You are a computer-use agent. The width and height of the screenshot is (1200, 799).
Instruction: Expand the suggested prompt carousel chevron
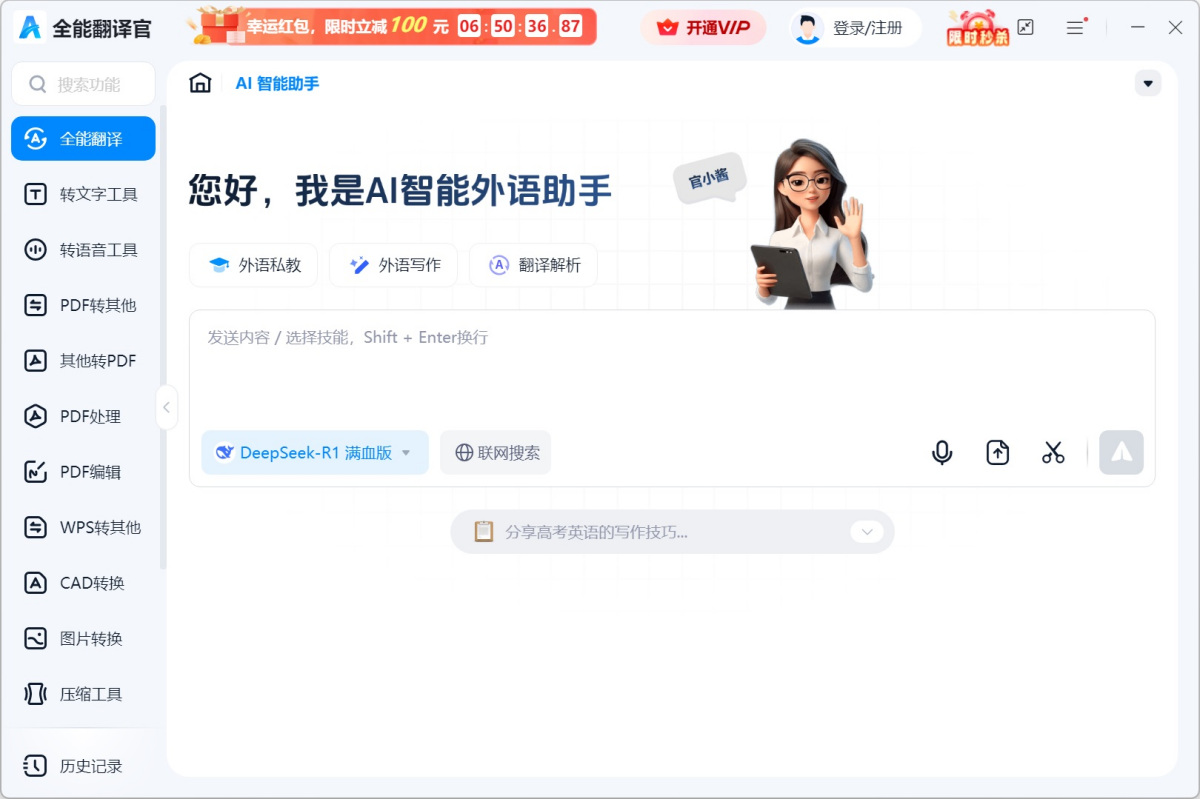coord(866,532)
